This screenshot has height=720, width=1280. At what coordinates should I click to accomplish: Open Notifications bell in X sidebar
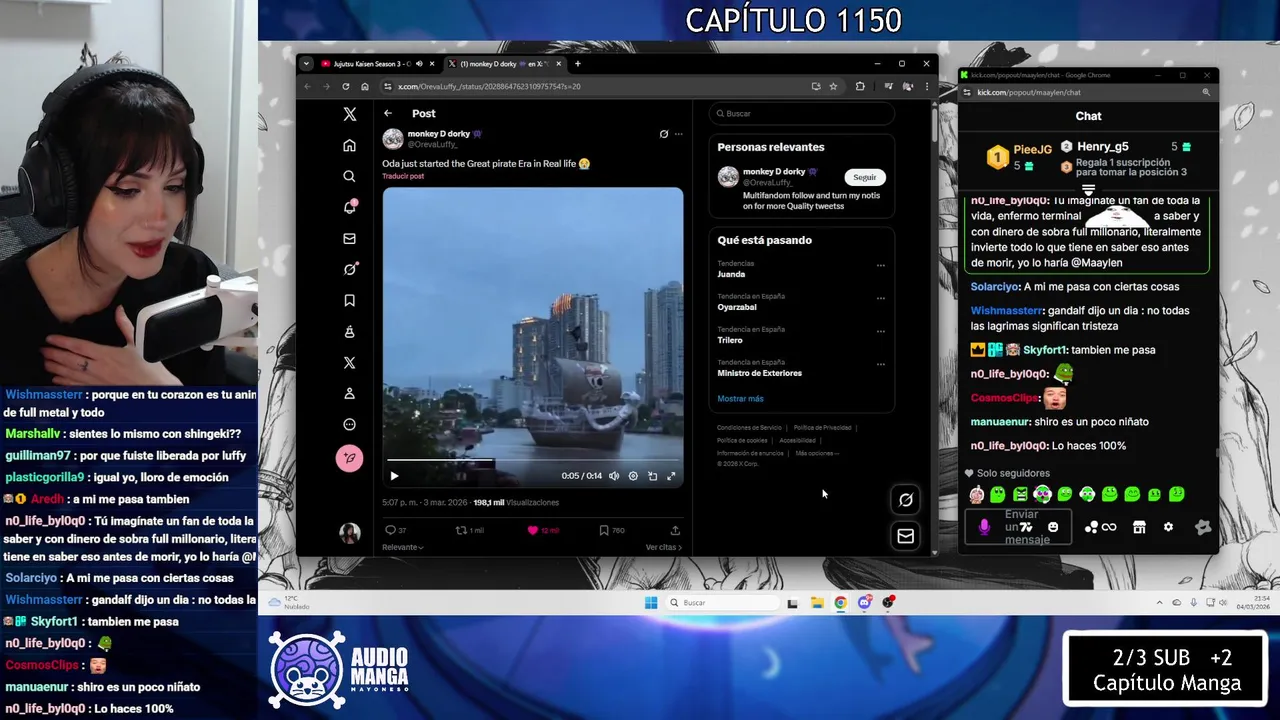pyautogui.click(x=349, y=207)
